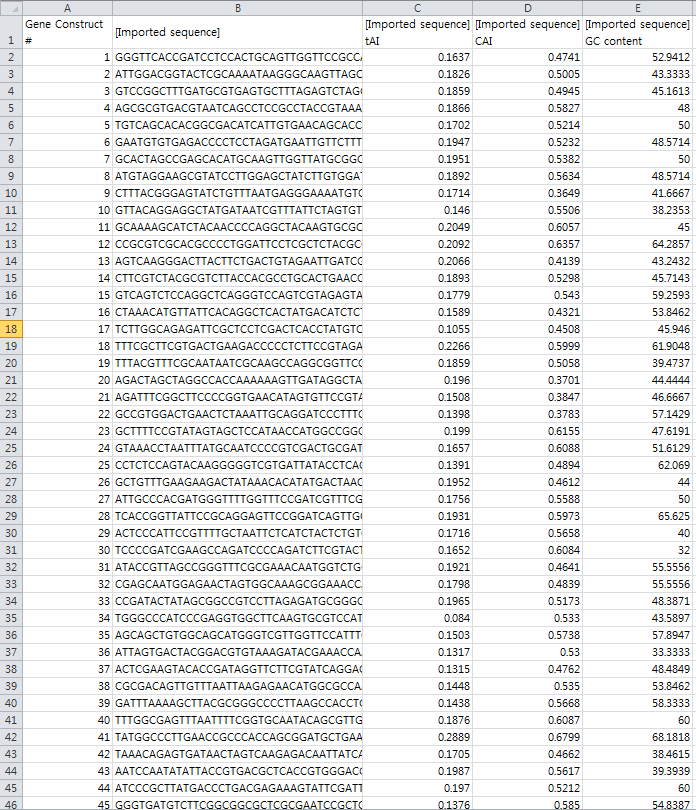Click the '[Imported sequence] GC content' header cell
The image size is (696, 810).
click(x=638, y=32)
